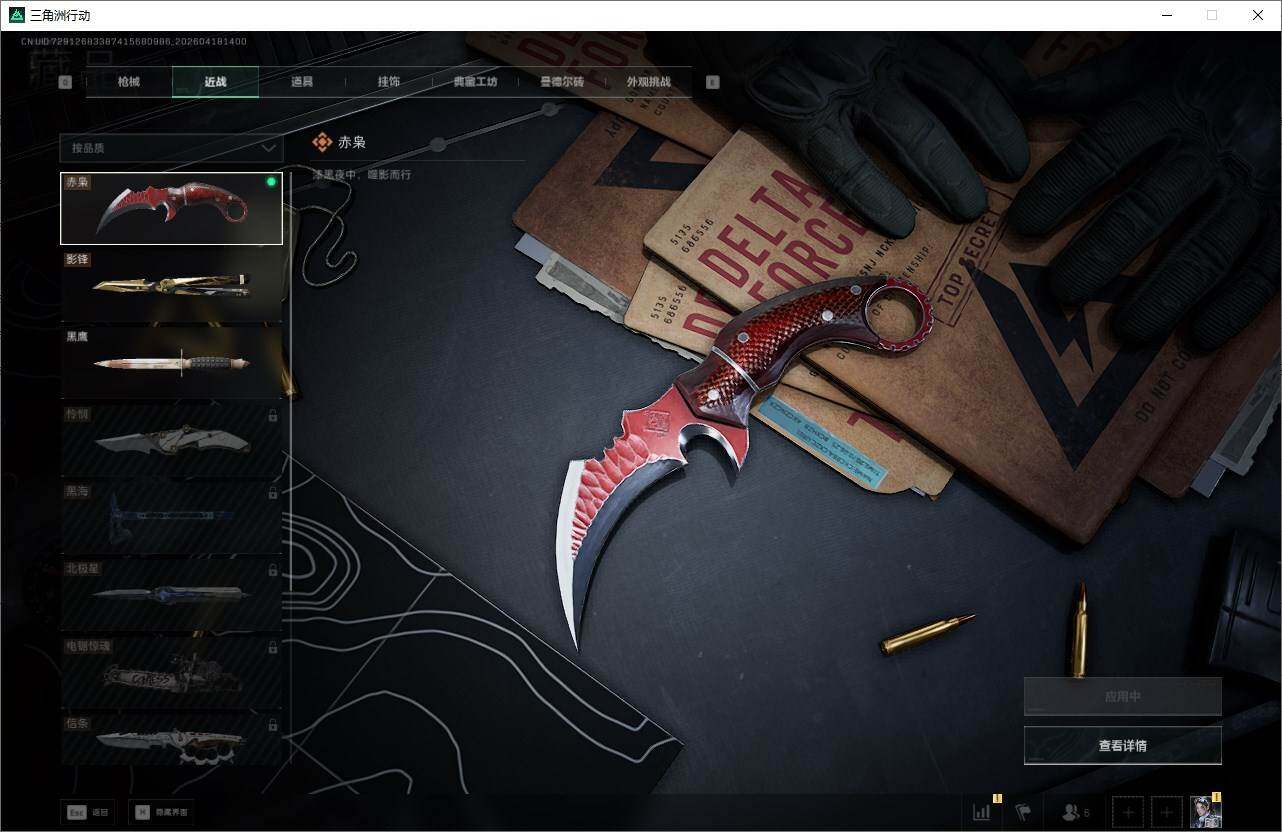Pick the locked 黑海 axe skin

171,517
